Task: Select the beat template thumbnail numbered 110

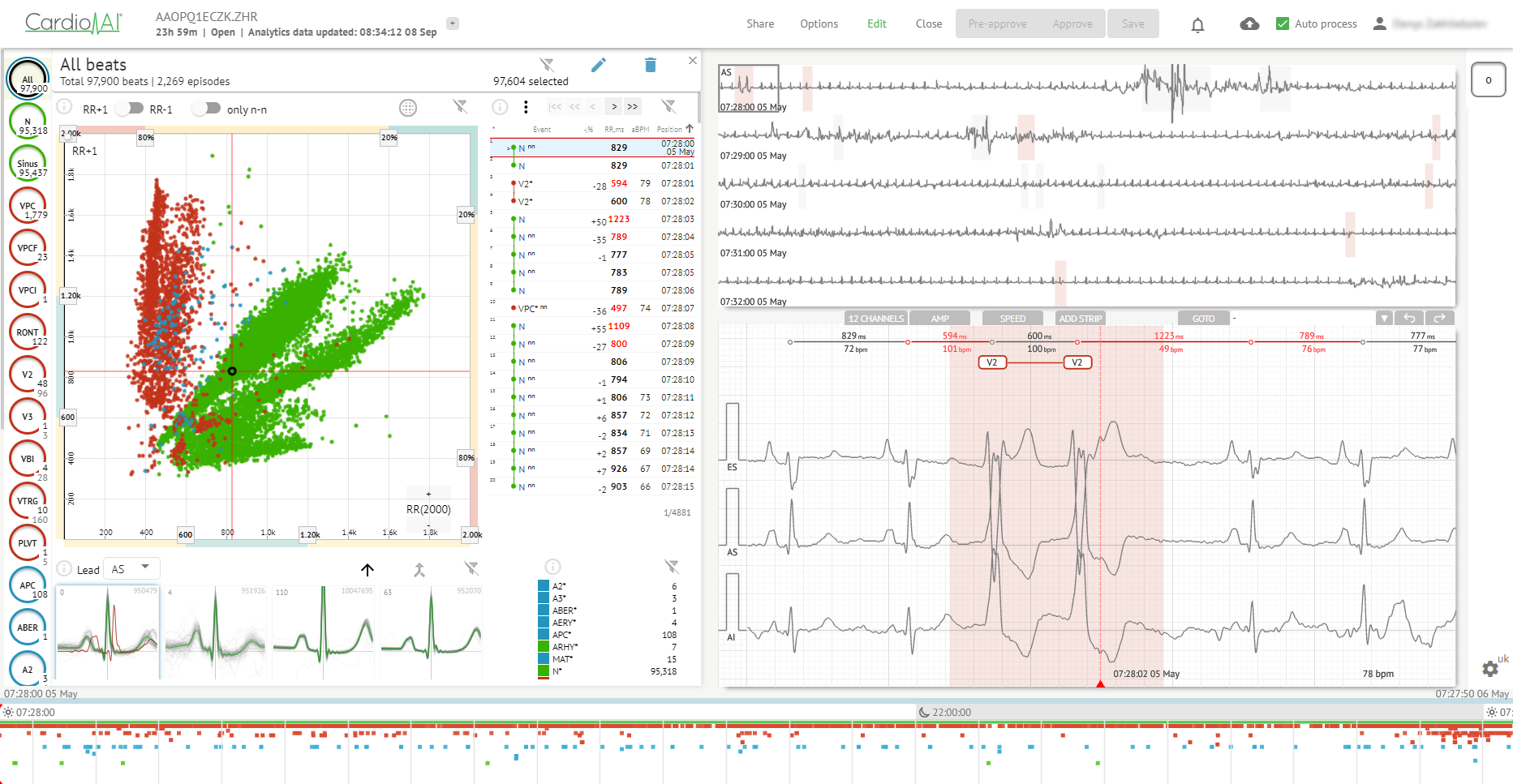Action: click(324, 631)
